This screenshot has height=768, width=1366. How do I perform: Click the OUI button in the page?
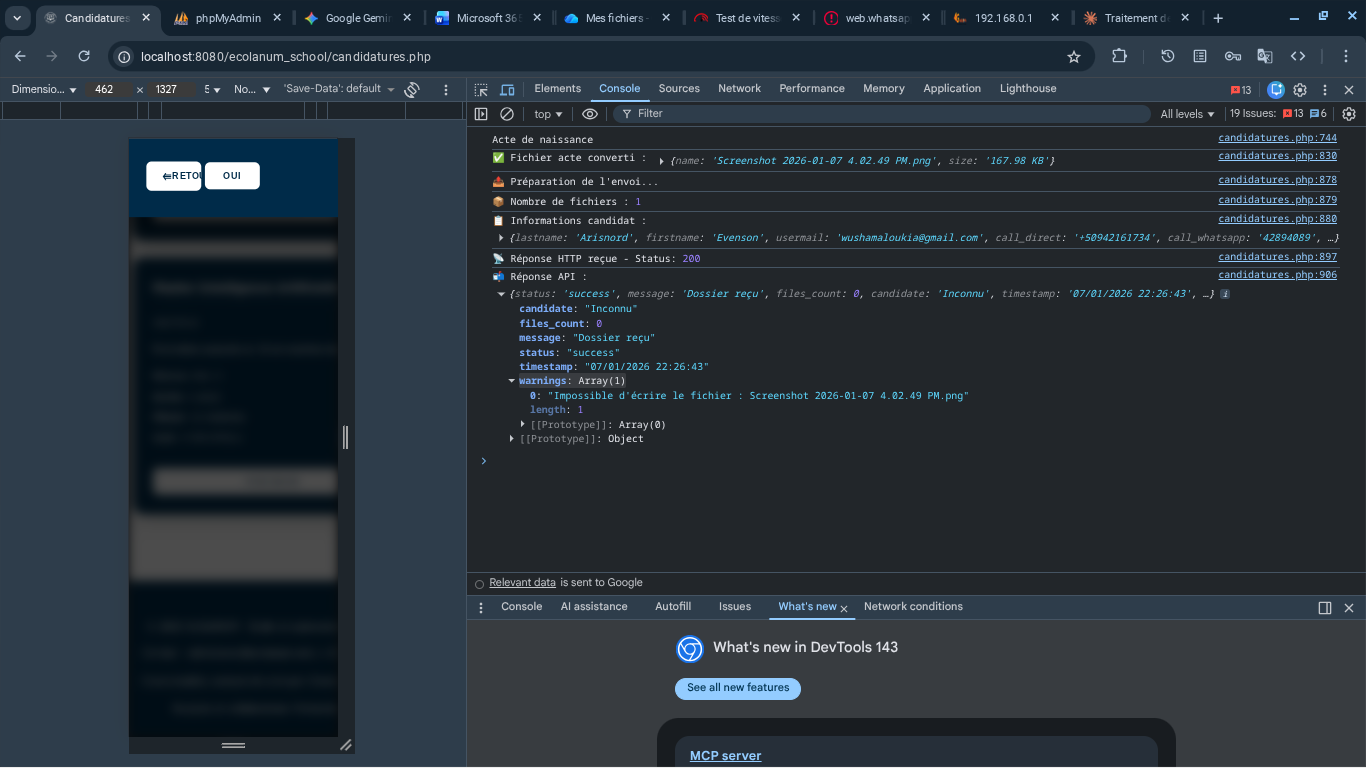click(232, 176)
